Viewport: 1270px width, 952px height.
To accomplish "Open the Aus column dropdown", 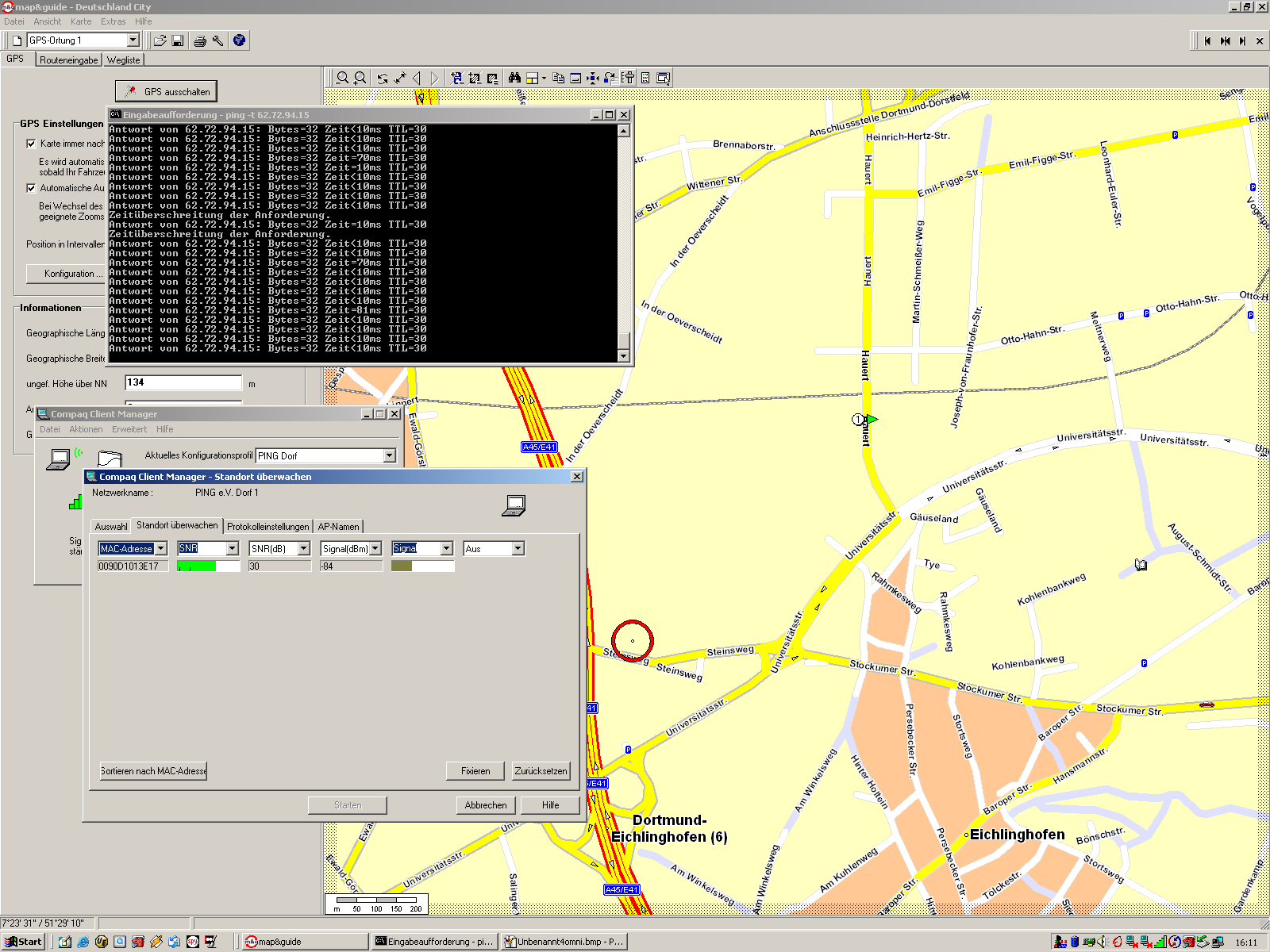I will [518, 549].
